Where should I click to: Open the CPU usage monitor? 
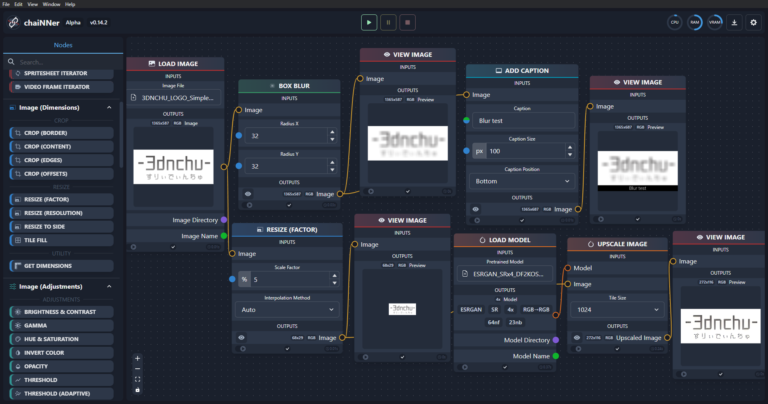pos(674,23)
